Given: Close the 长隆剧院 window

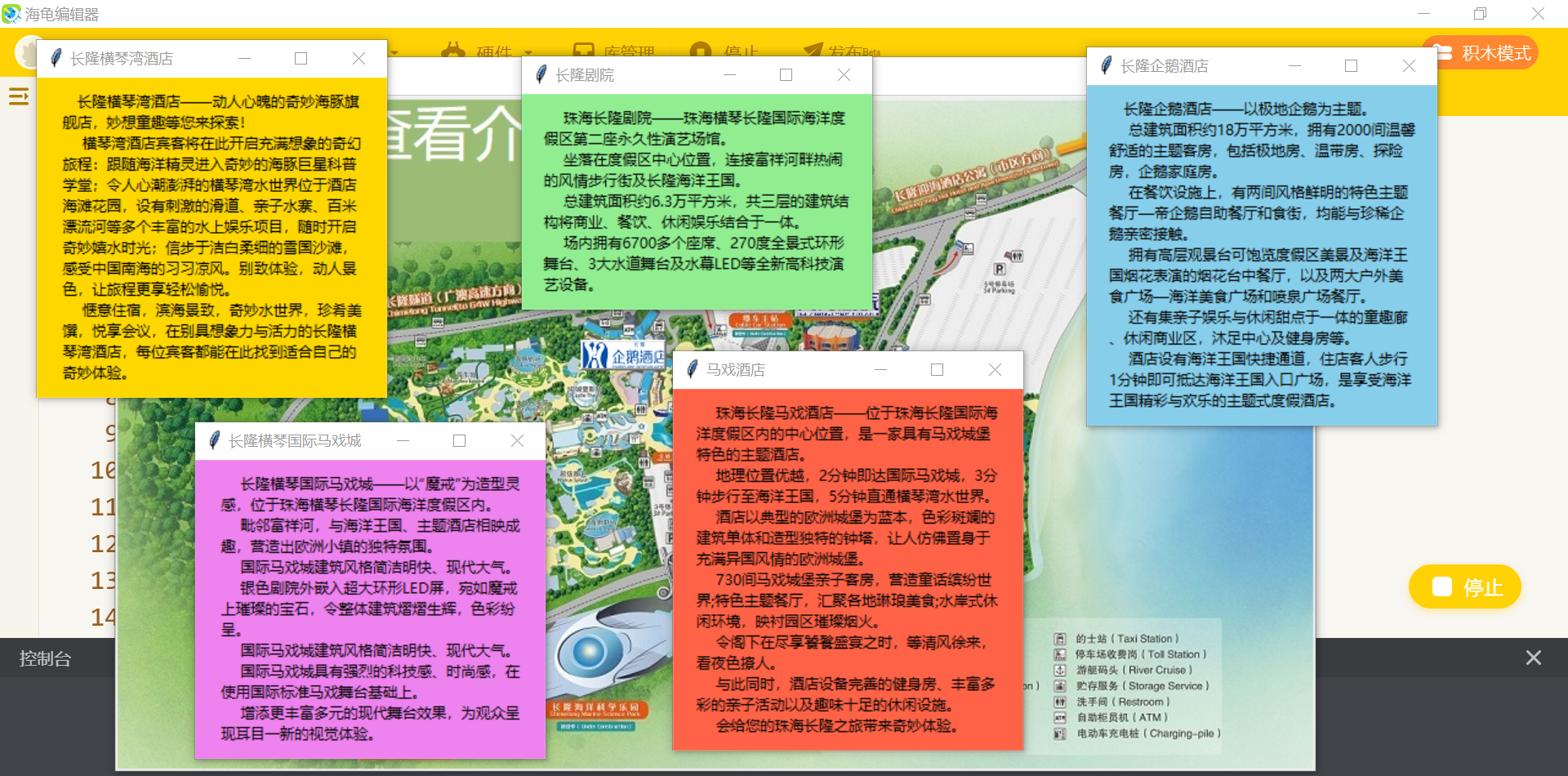Looking at the screenshot, I should [x=844, y=75].
